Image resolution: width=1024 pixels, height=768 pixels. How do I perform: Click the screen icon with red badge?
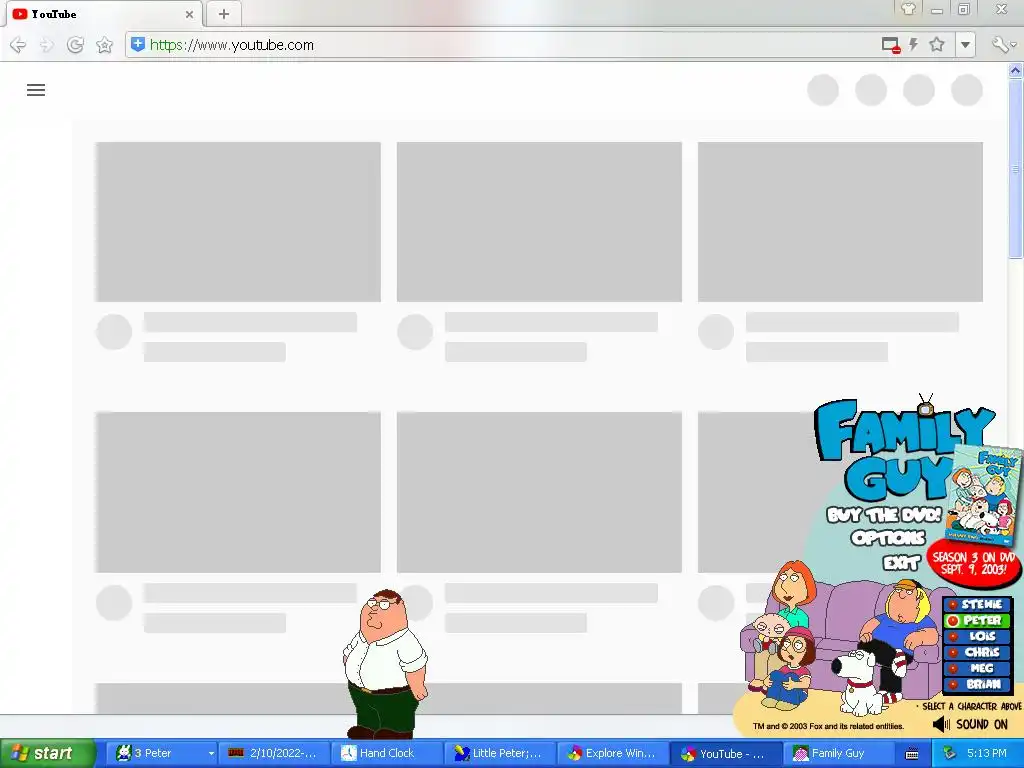point(891,45)
